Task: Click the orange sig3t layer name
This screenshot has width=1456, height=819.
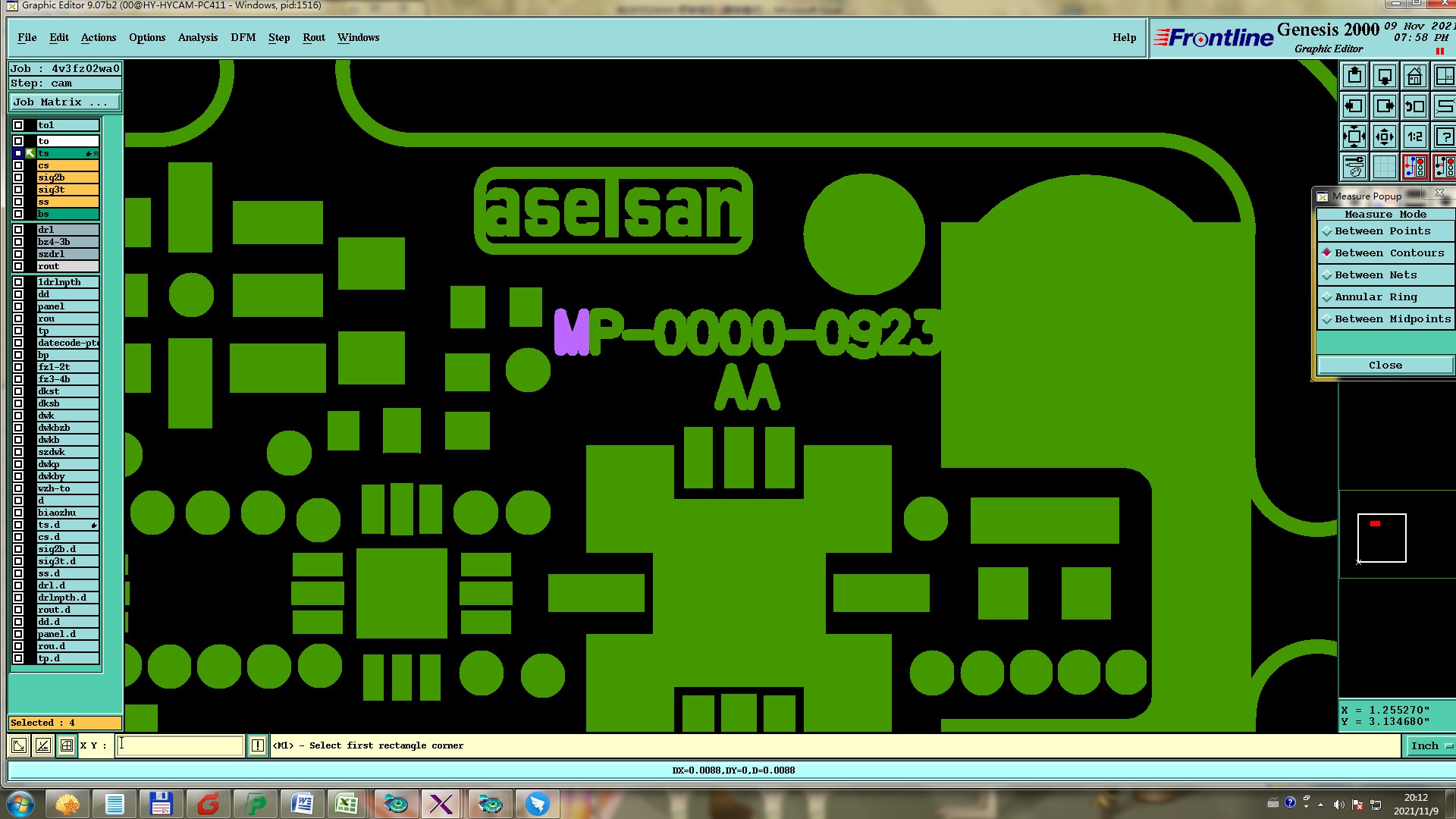Action: click(x=68, y=190)
